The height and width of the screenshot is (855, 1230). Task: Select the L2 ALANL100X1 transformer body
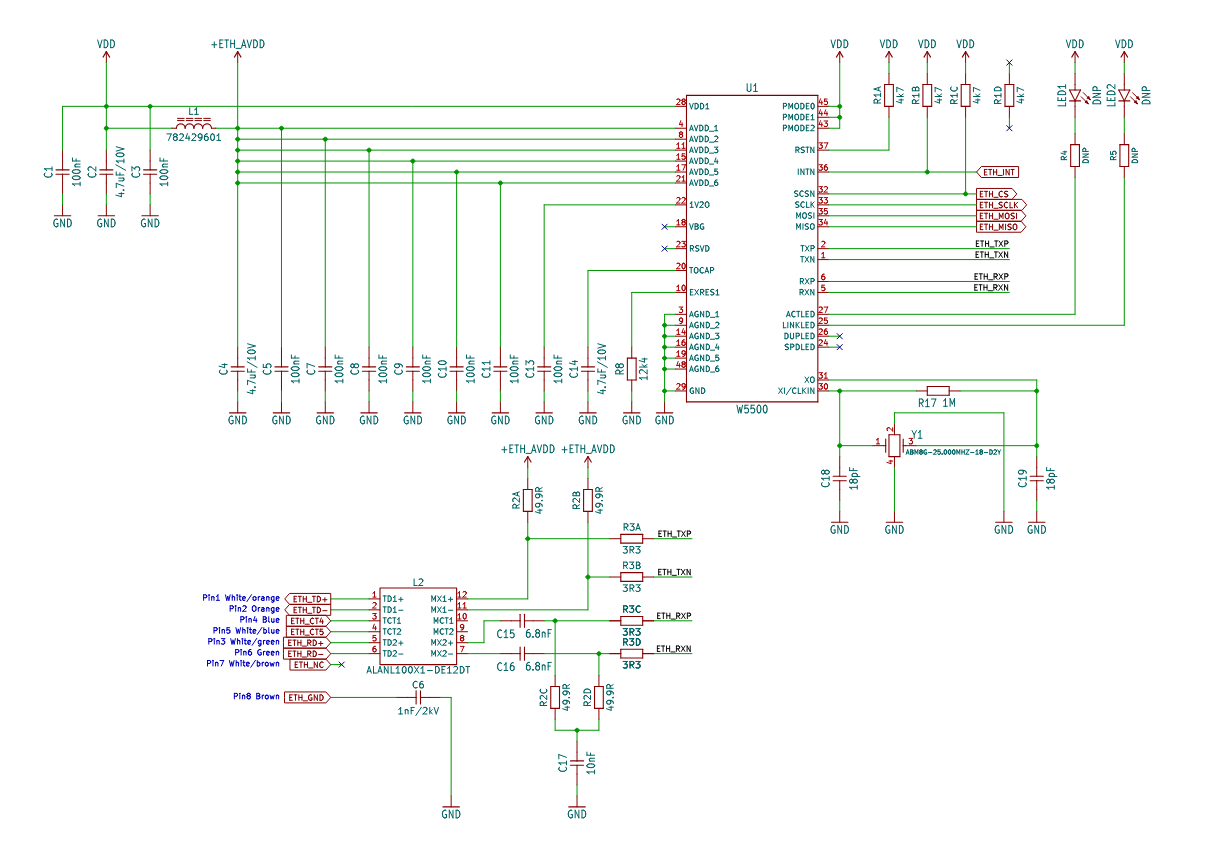[418, 626]
